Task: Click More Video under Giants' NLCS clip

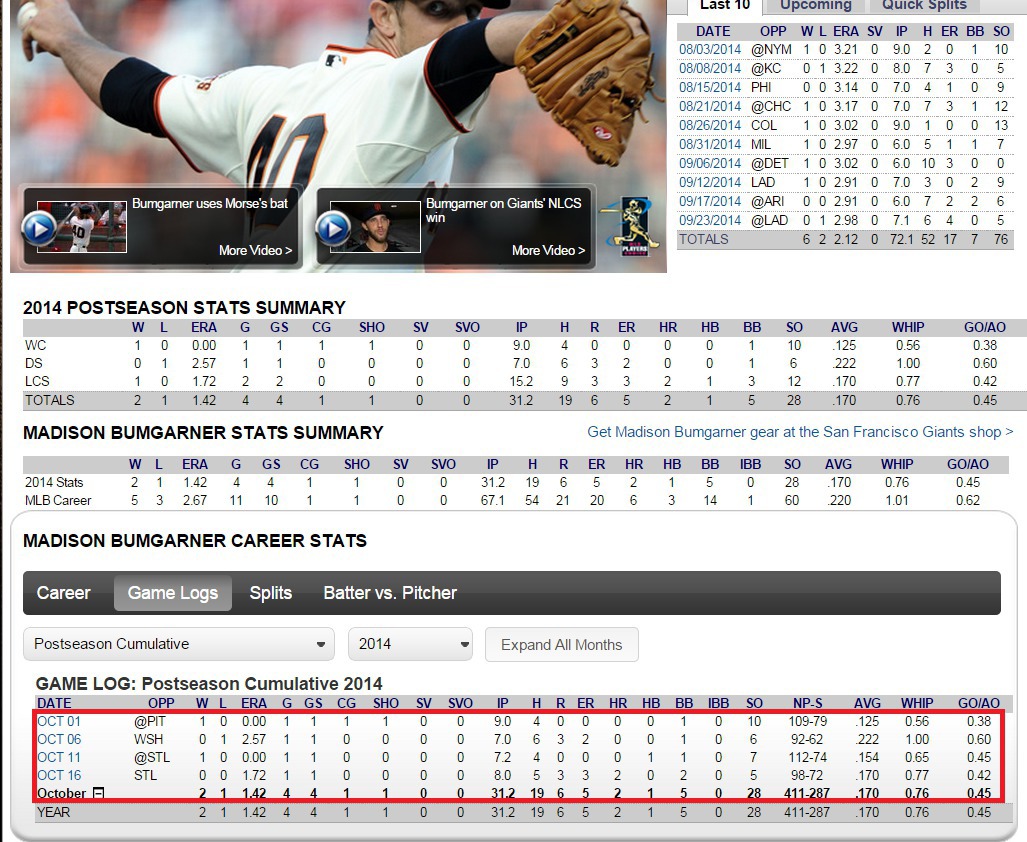Action: click(548, 250)
